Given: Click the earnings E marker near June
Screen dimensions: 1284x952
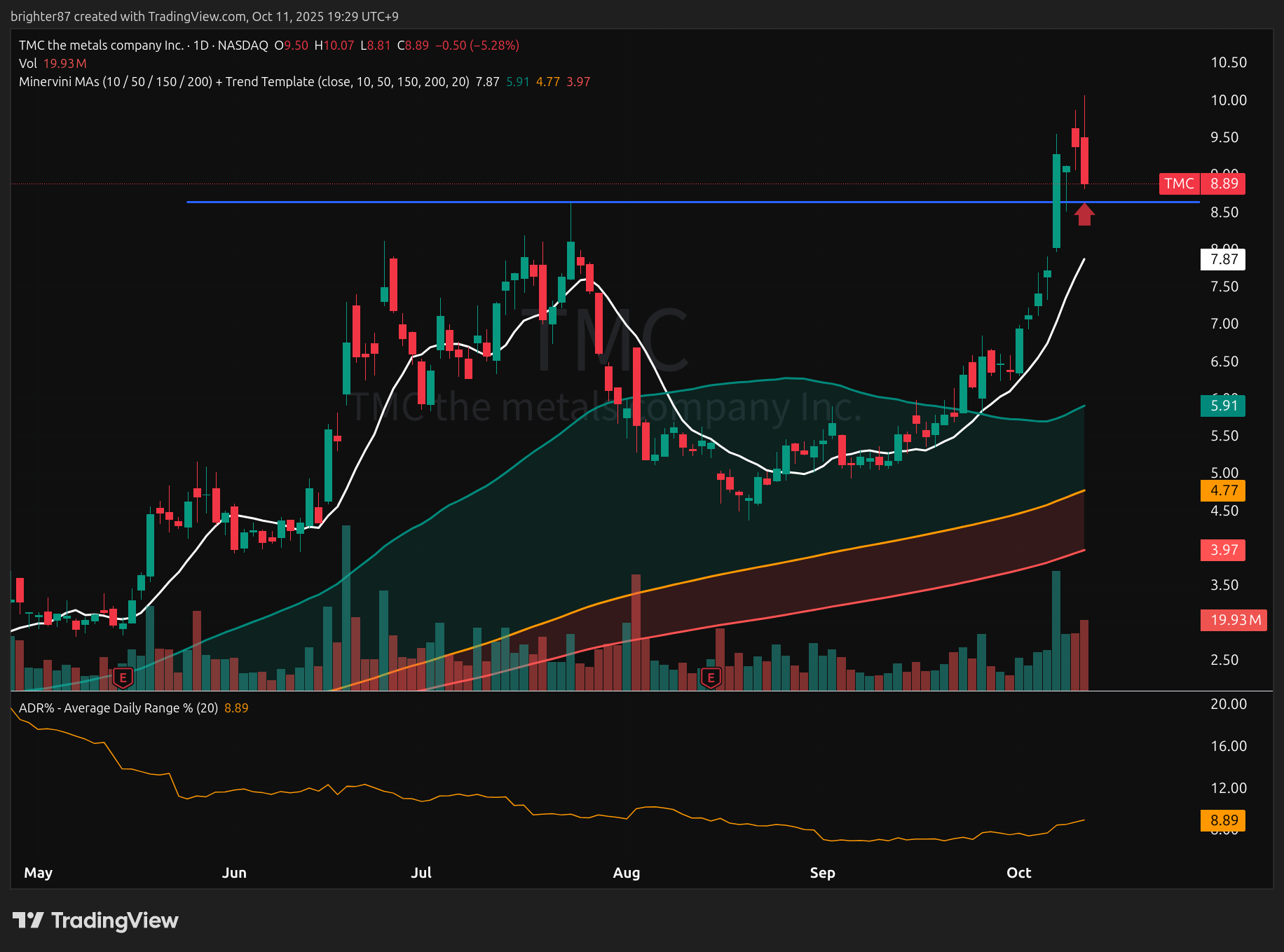Looking at the screenshot, I should [x=123, y=677].
